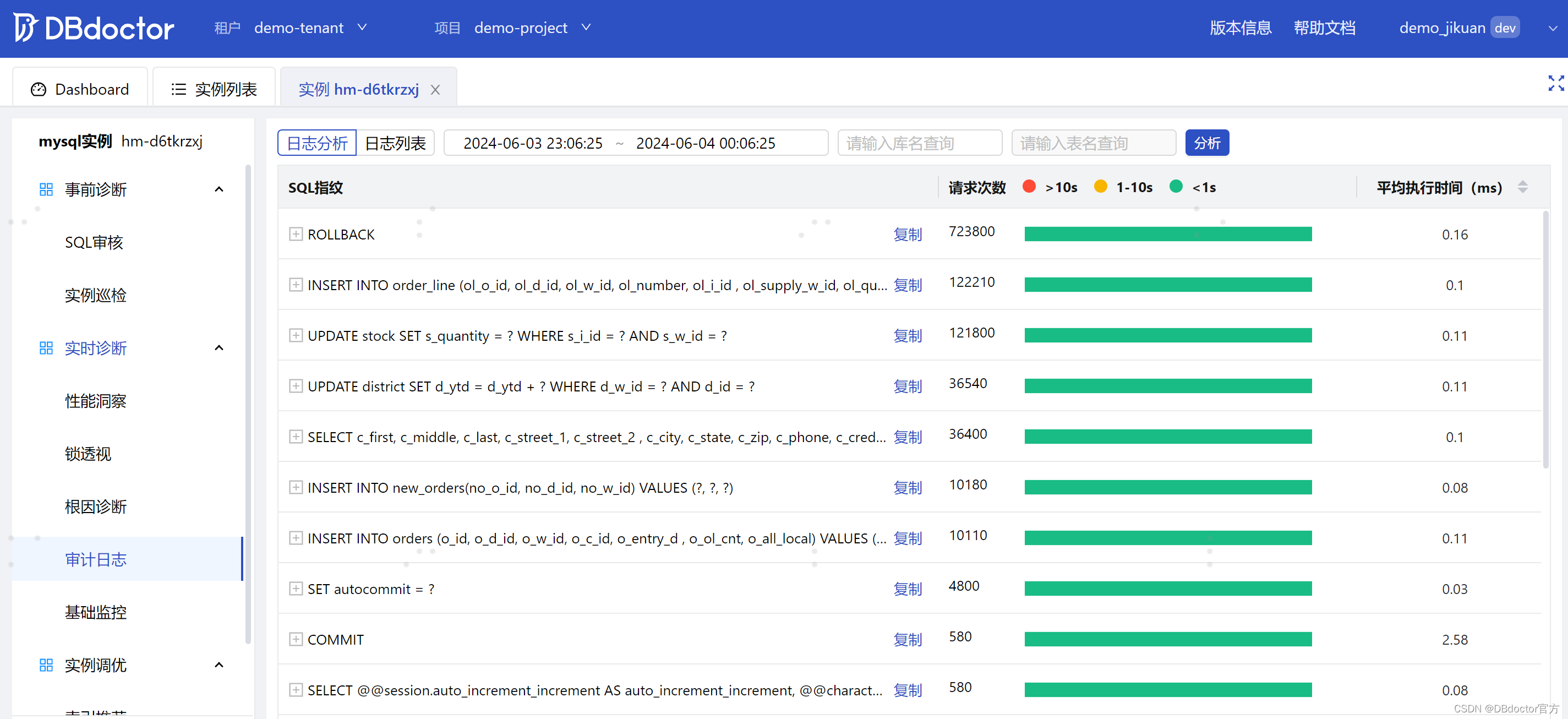Click the 事前诊断 grid icon
Screen dimensions: 1568x719
(x=46, y=189)
